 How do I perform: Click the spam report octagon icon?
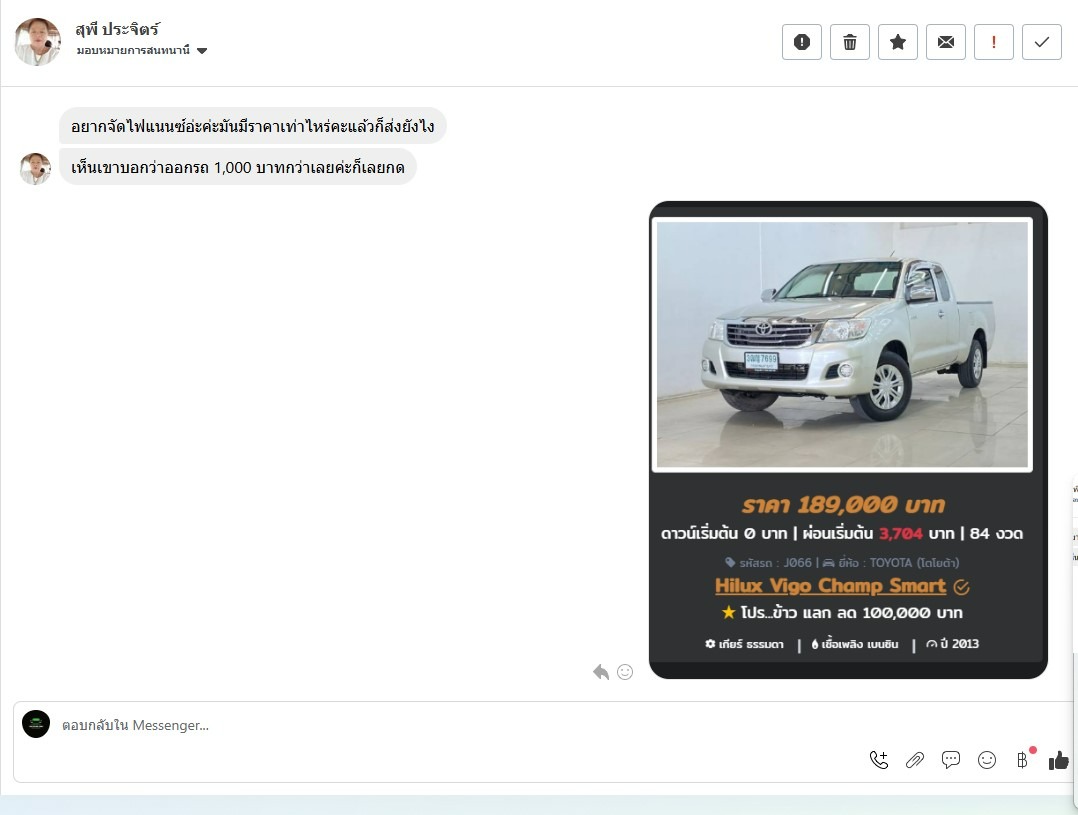point(801,42)
